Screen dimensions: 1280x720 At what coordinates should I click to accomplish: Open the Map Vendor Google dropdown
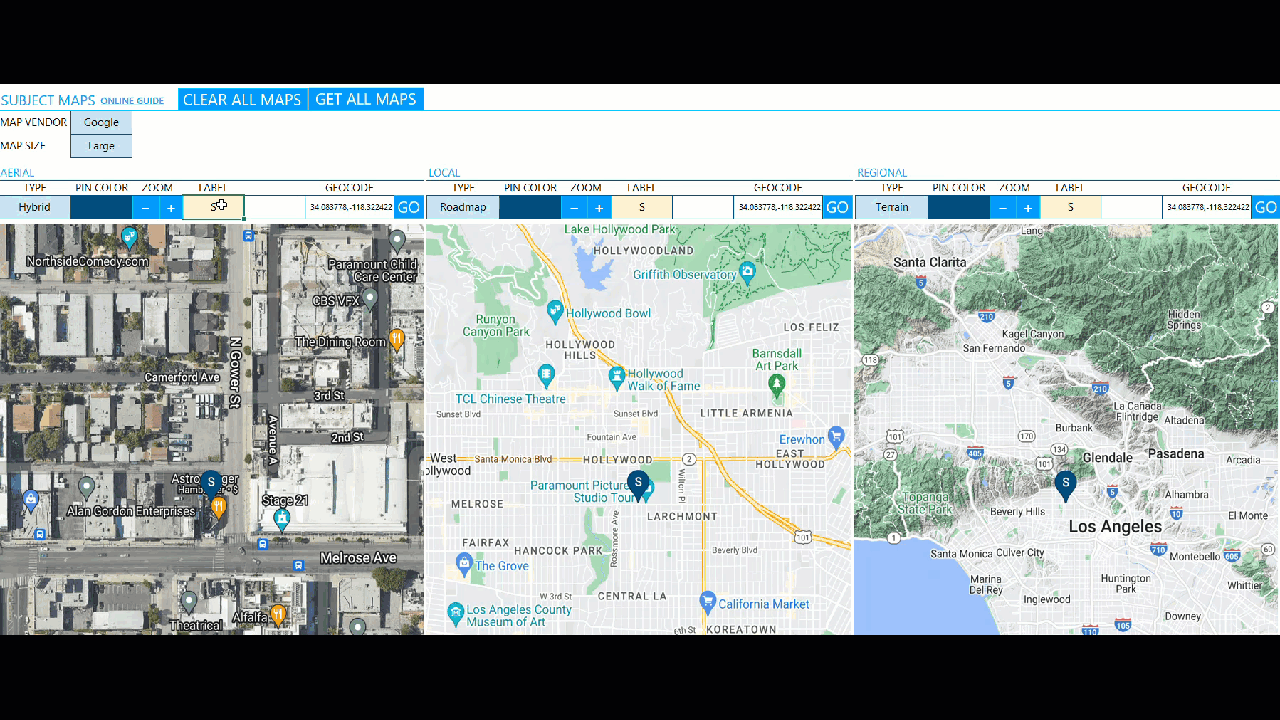[x=101, y=122]
